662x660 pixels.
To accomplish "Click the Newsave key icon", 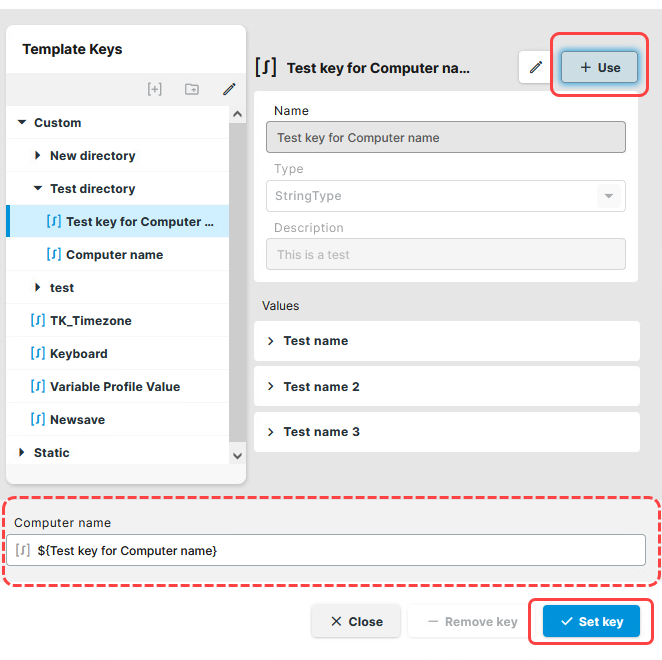I will pyautogui.click(x=38, y=420).
